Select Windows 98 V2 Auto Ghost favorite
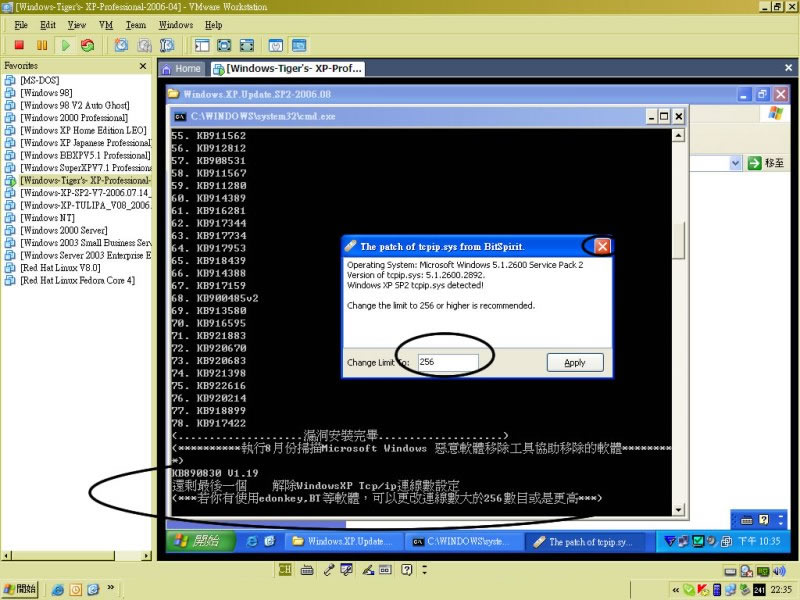Image resolution: width=800 pixels, height=600 pixels. coord(74,105)
